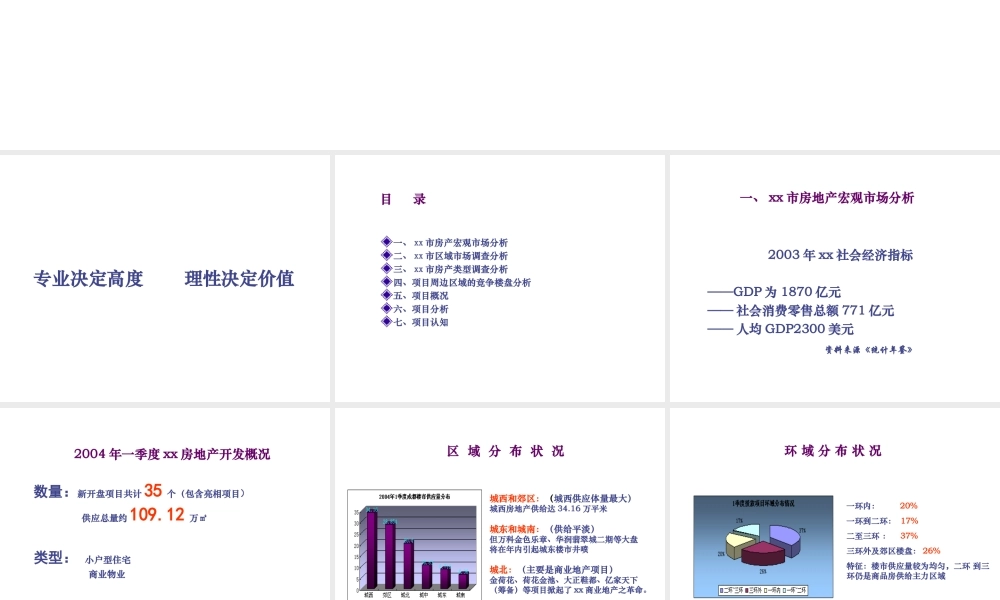Click the diamond bullet before 三、xx 市房产类型调查分析
The width and height of the screenshot is (1000, 600).
386,268
